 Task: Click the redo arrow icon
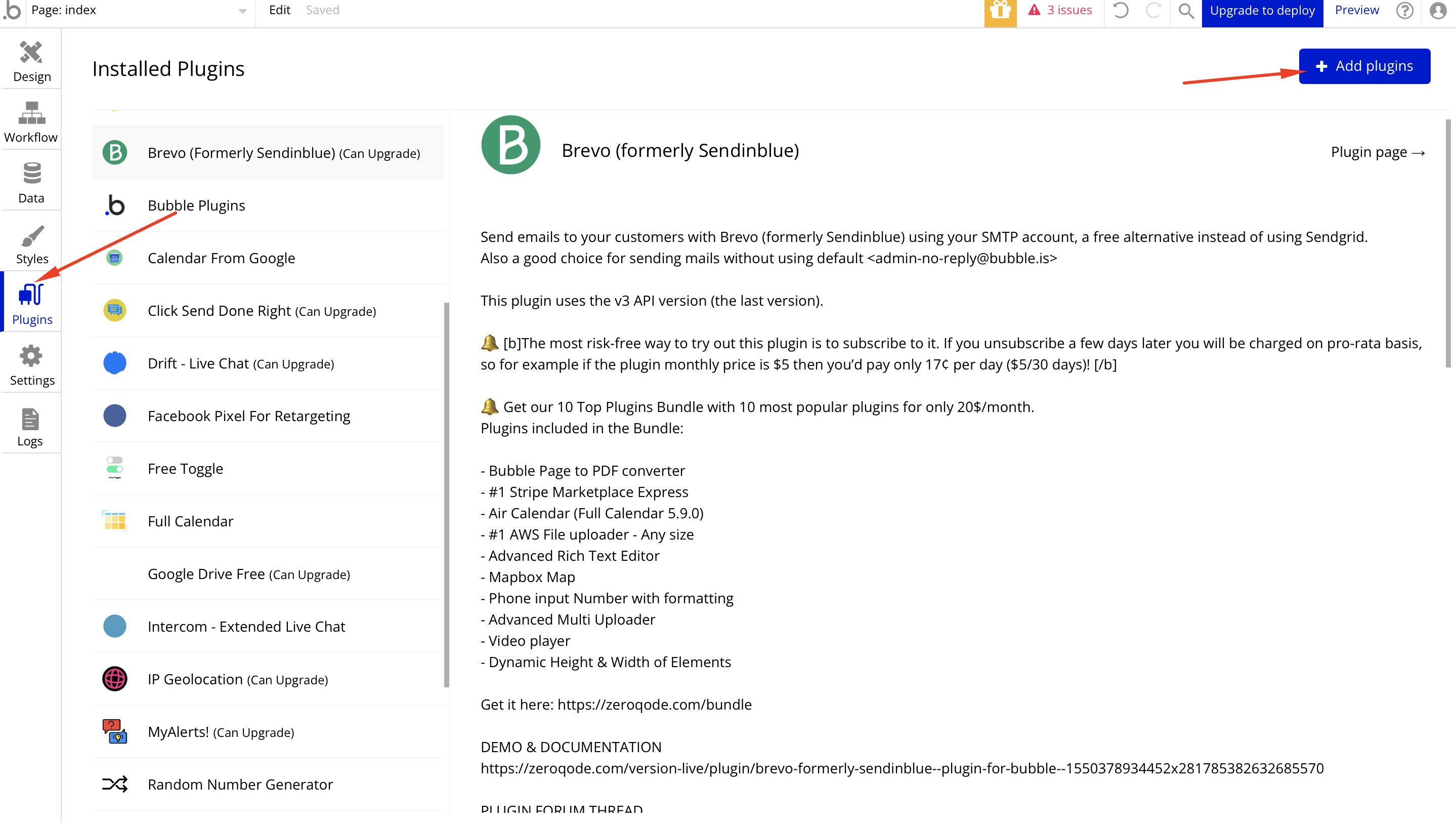1153,10
